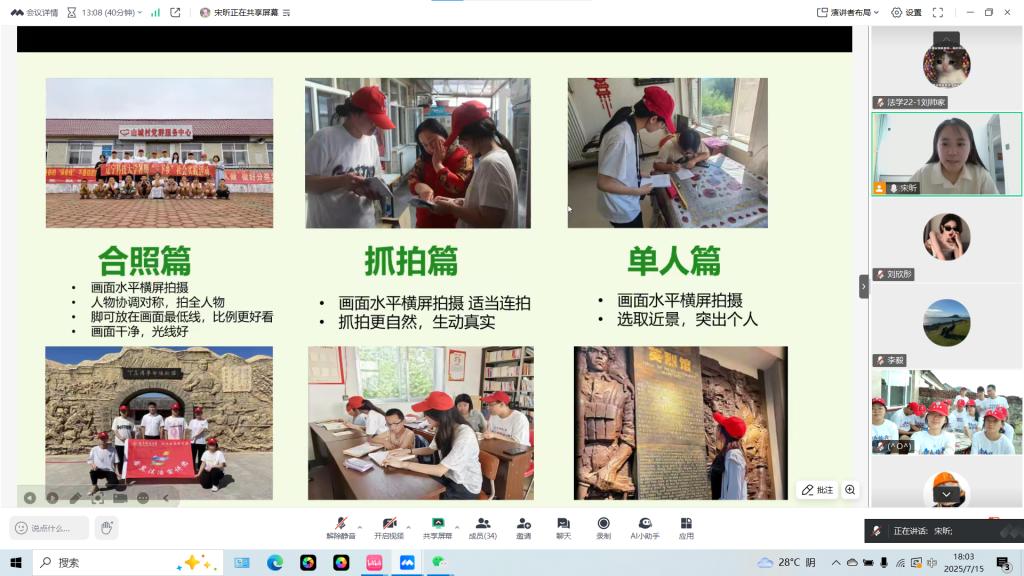
Task: Launch the AI小助手 assistant
Action: point(645,527)
